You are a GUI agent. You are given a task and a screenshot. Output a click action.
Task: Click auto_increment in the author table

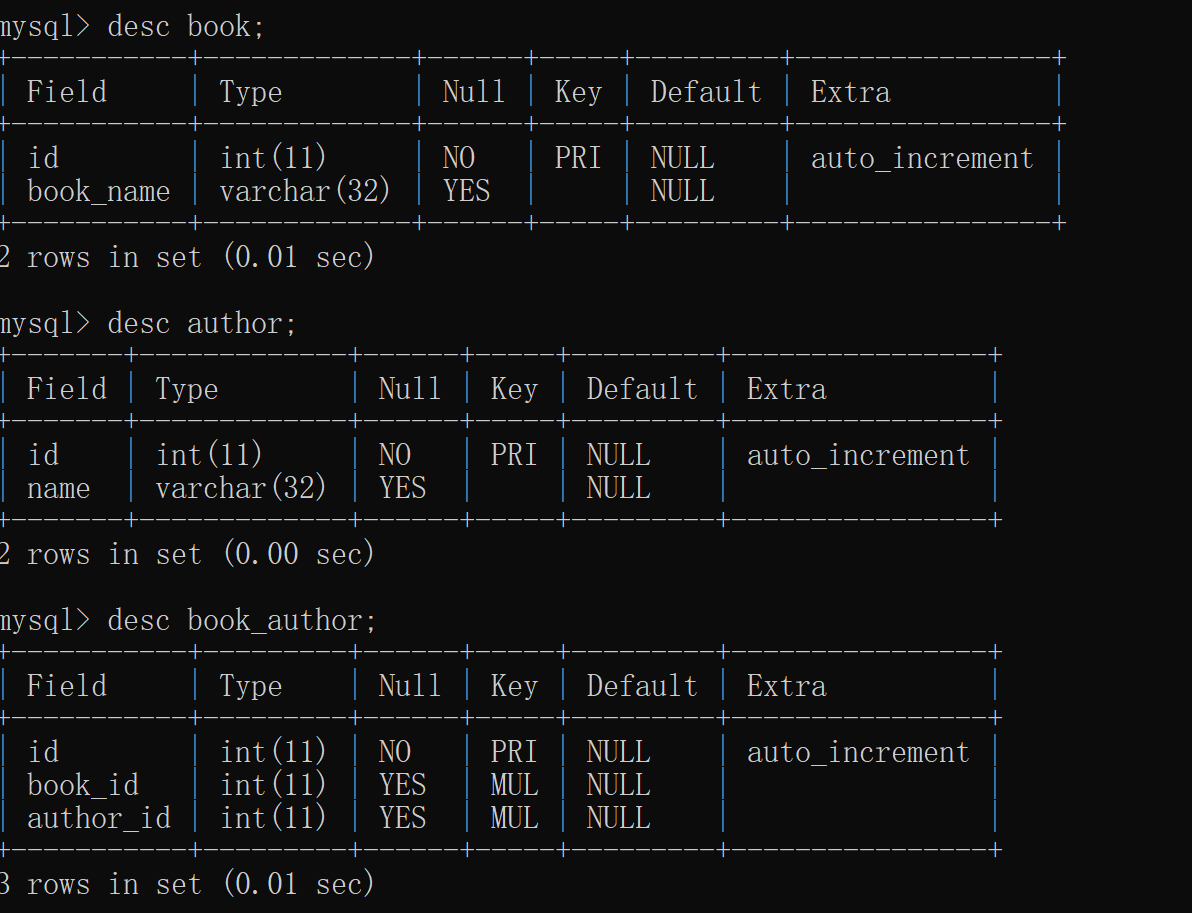coord(858,455)
